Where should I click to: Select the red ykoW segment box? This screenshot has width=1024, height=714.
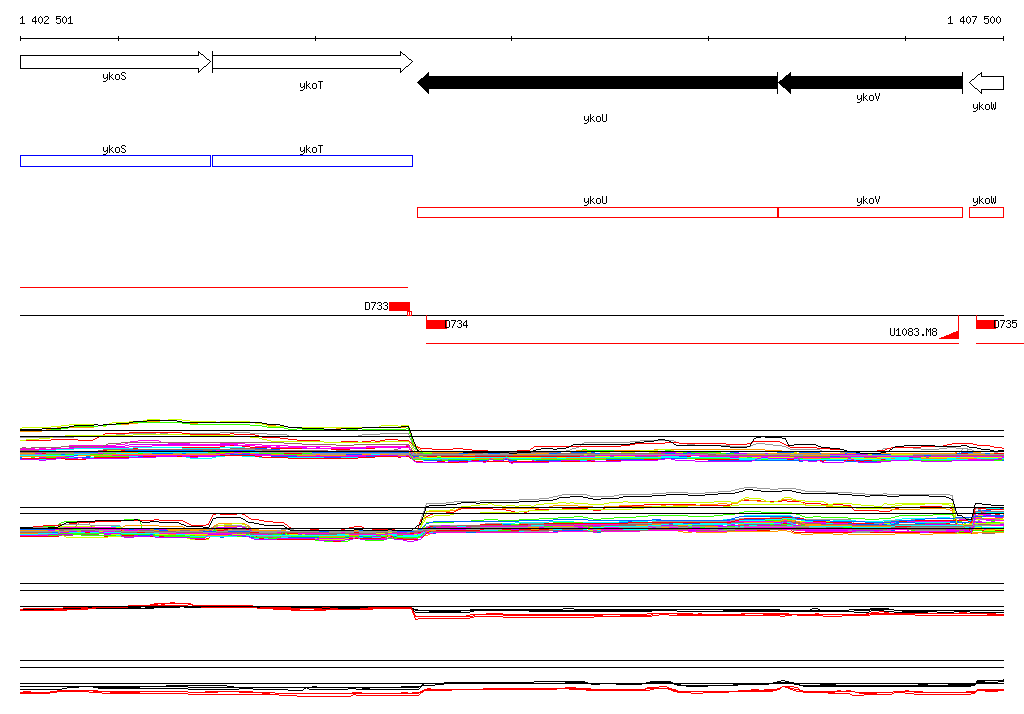[986, 212]
